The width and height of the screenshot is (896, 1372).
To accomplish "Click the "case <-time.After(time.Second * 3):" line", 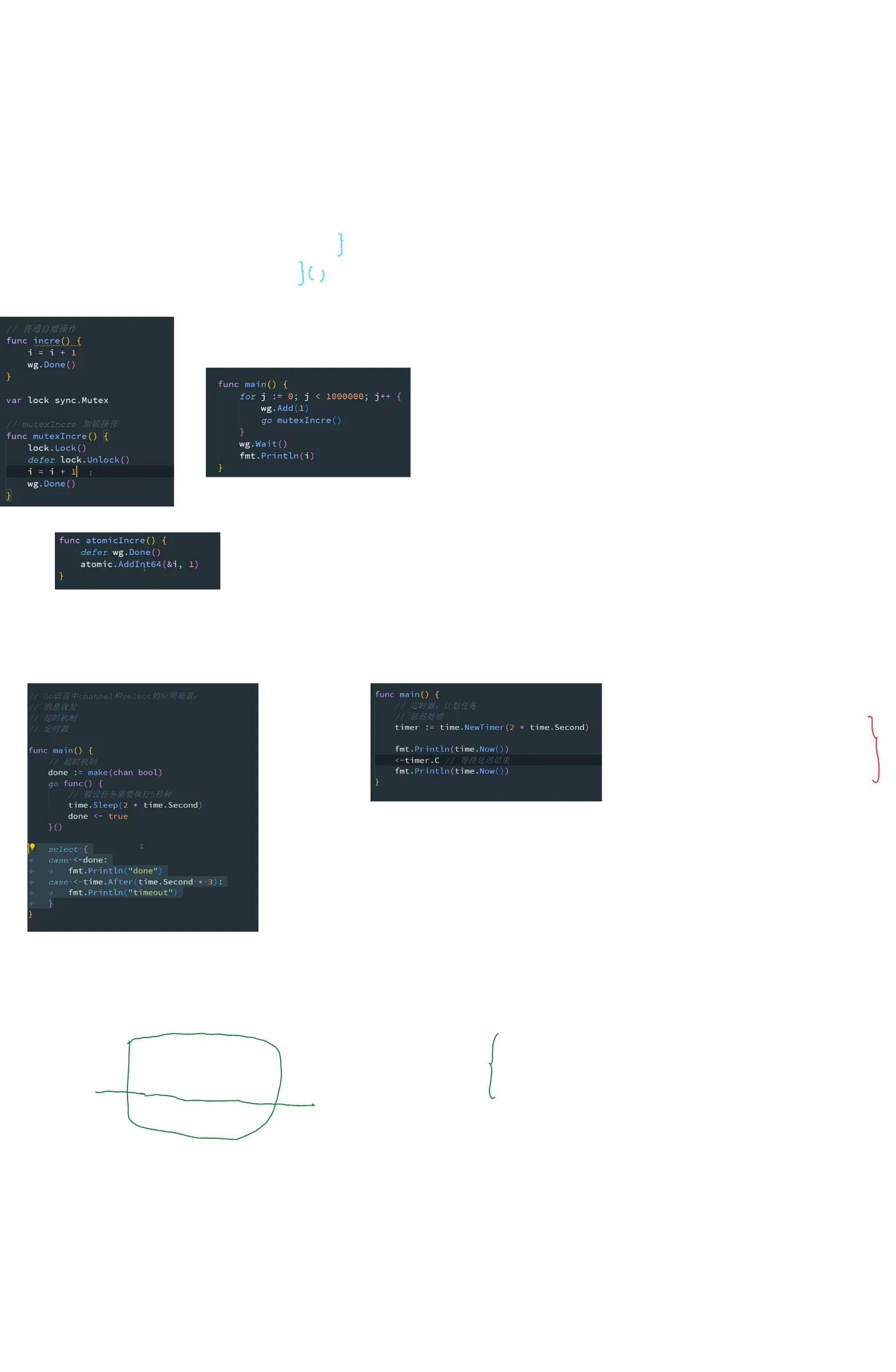I will tap(136, 882).
